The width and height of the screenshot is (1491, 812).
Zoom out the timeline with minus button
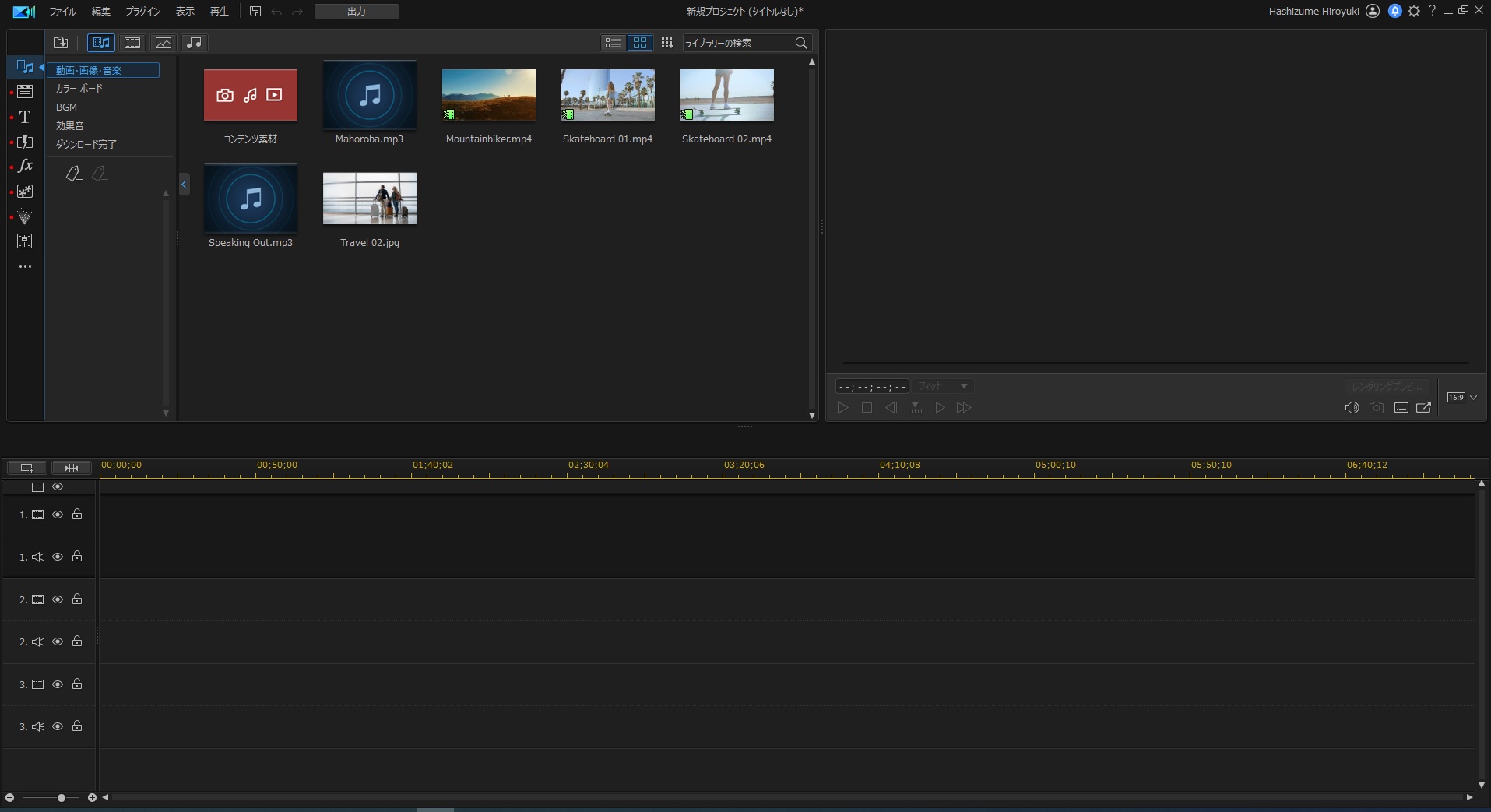click(9, 798)
